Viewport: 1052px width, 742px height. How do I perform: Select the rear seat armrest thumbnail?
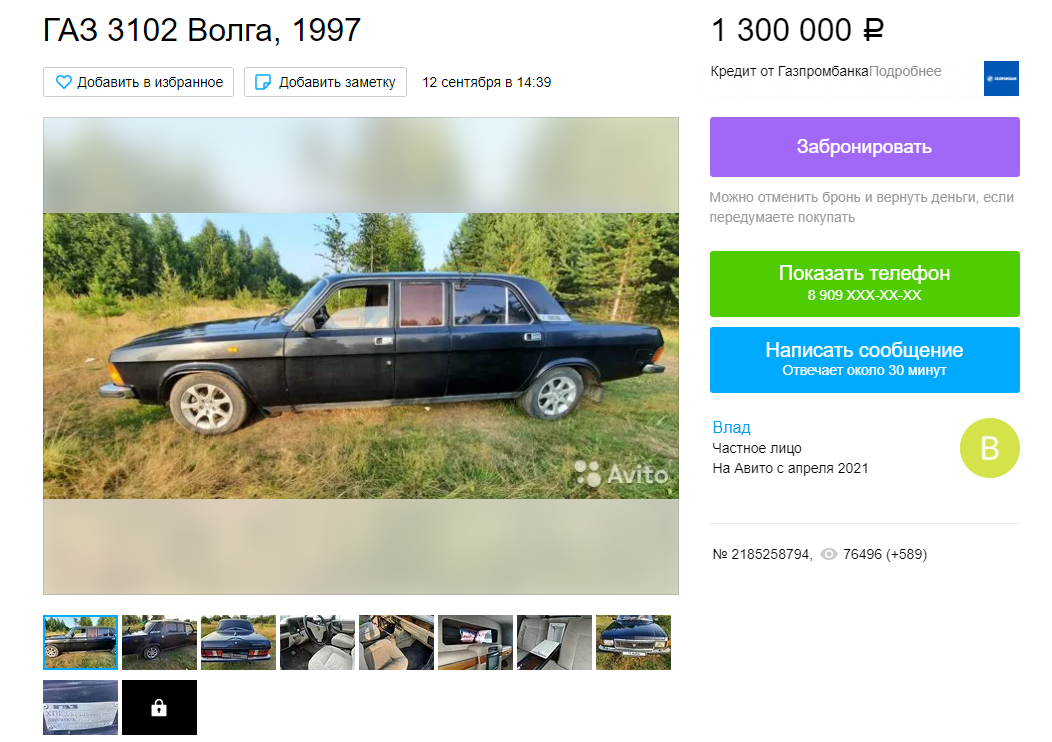(x=554, y=642)
